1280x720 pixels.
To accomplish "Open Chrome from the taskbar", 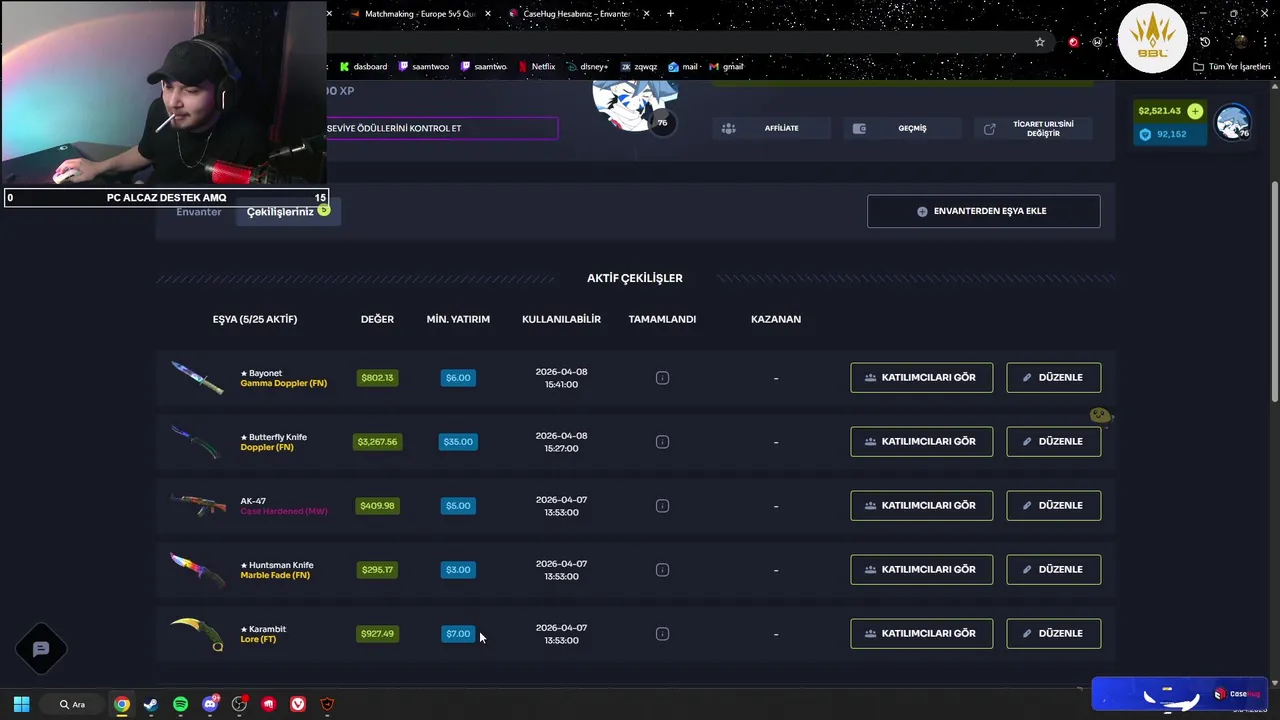I will (121, 704).
